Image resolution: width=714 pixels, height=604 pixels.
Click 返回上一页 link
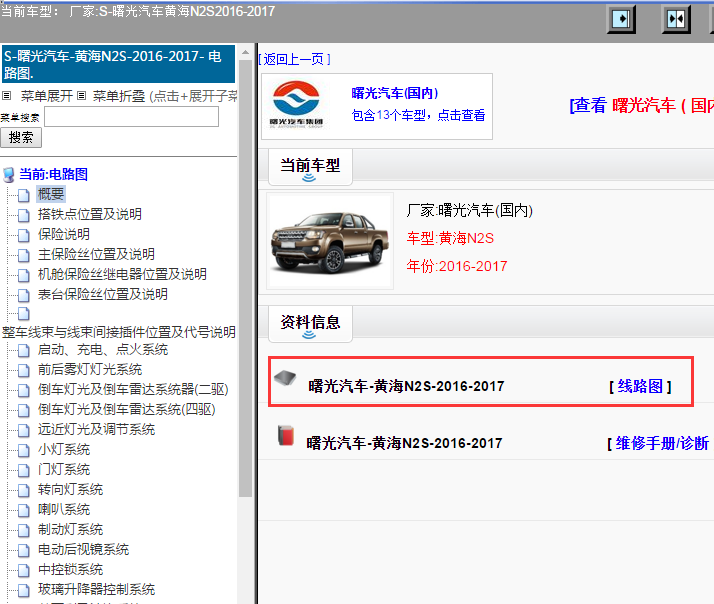pyautogui.click(x=294, y=59)
